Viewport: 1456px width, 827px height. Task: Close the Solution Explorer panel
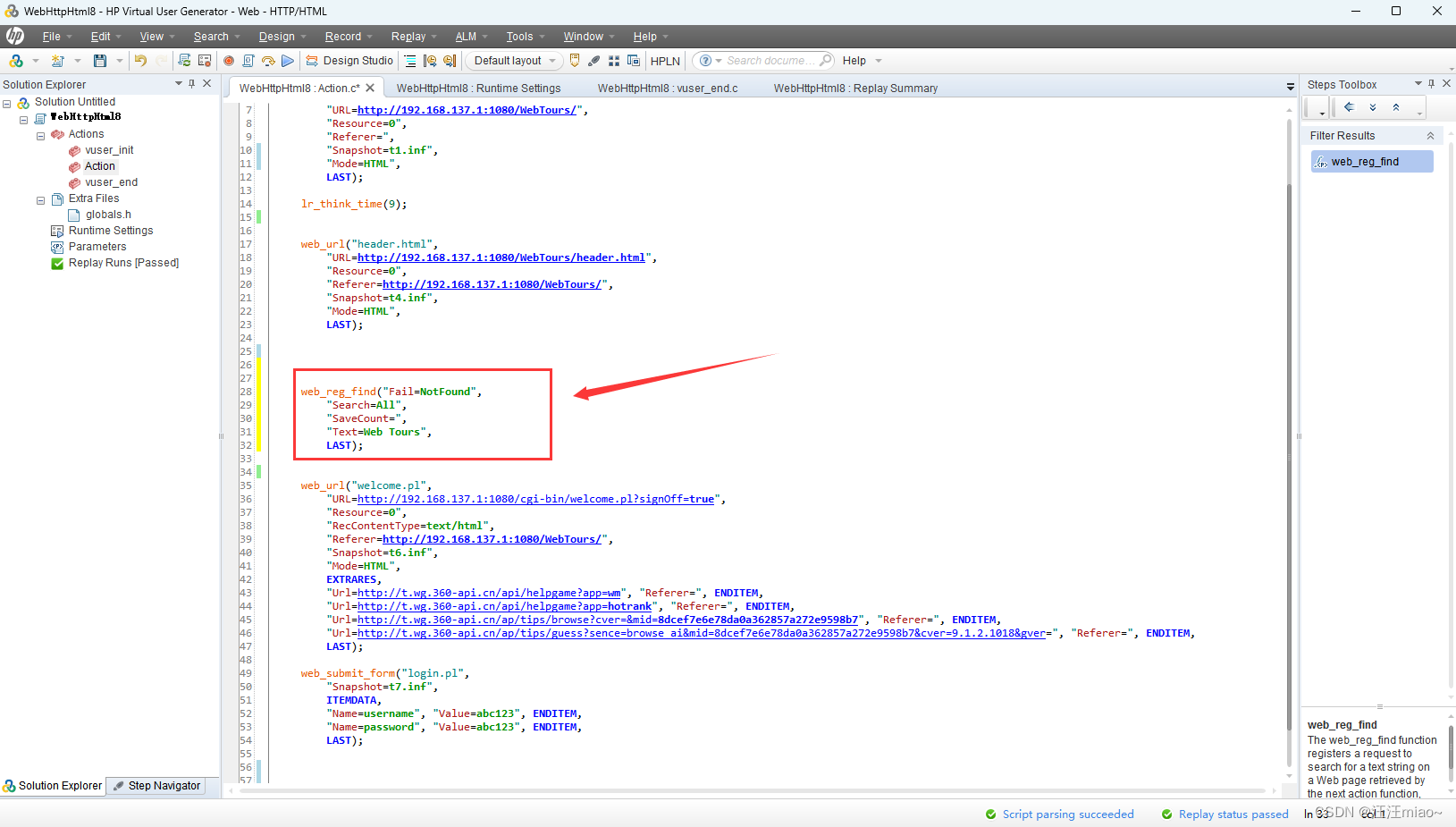pos(207,84)
